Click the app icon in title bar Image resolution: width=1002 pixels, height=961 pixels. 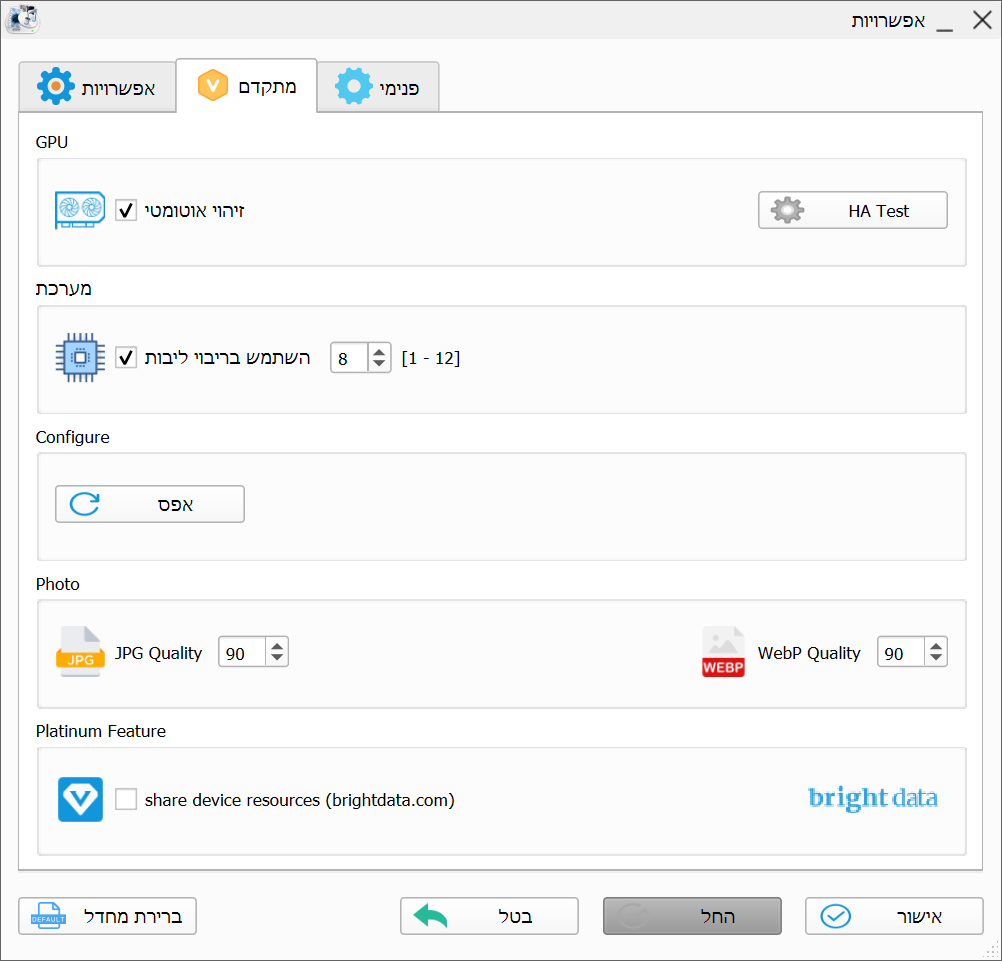point(22,19)
